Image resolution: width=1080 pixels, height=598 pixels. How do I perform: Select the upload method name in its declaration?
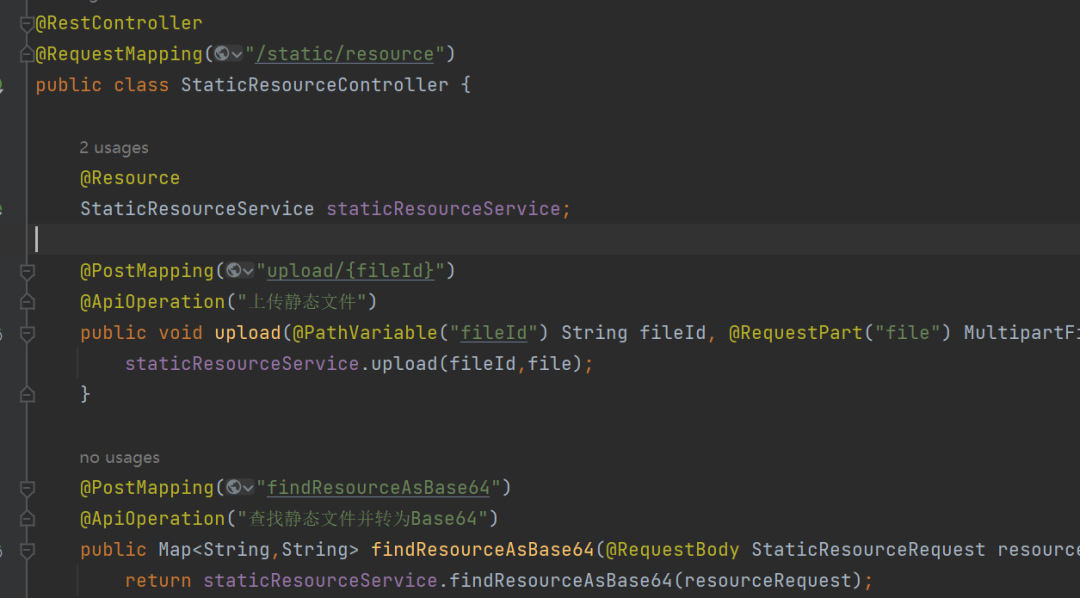[247, 333]
